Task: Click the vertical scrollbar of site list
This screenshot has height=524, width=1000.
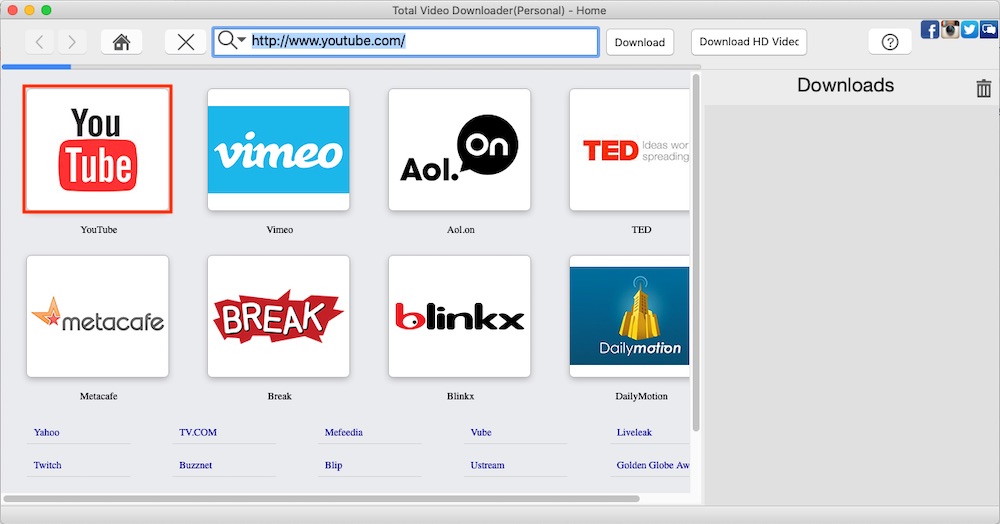Action: pos(696,252)
